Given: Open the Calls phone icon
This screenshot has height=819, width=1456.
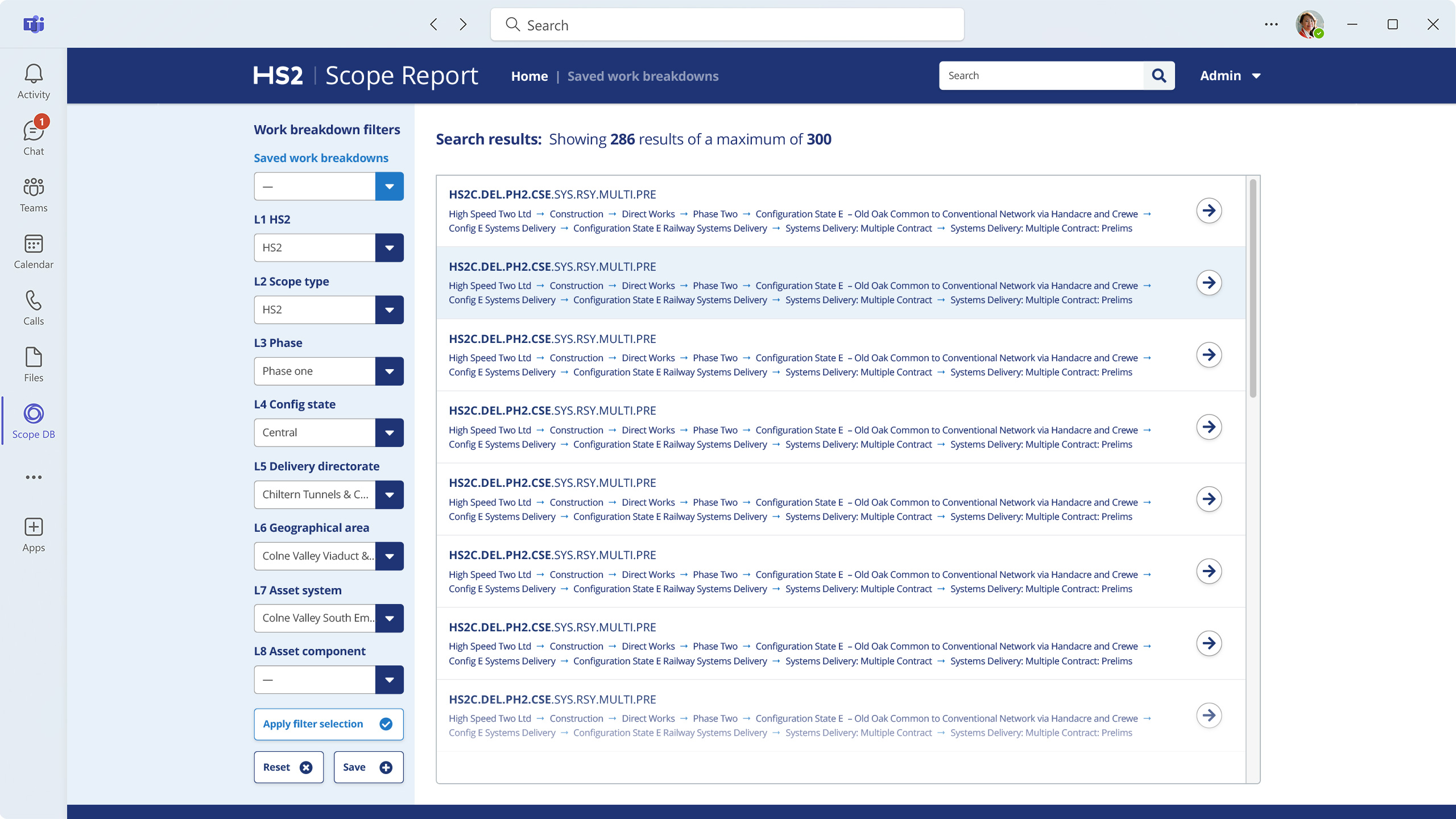Looking at the screenshot, I should coord(34,308).
